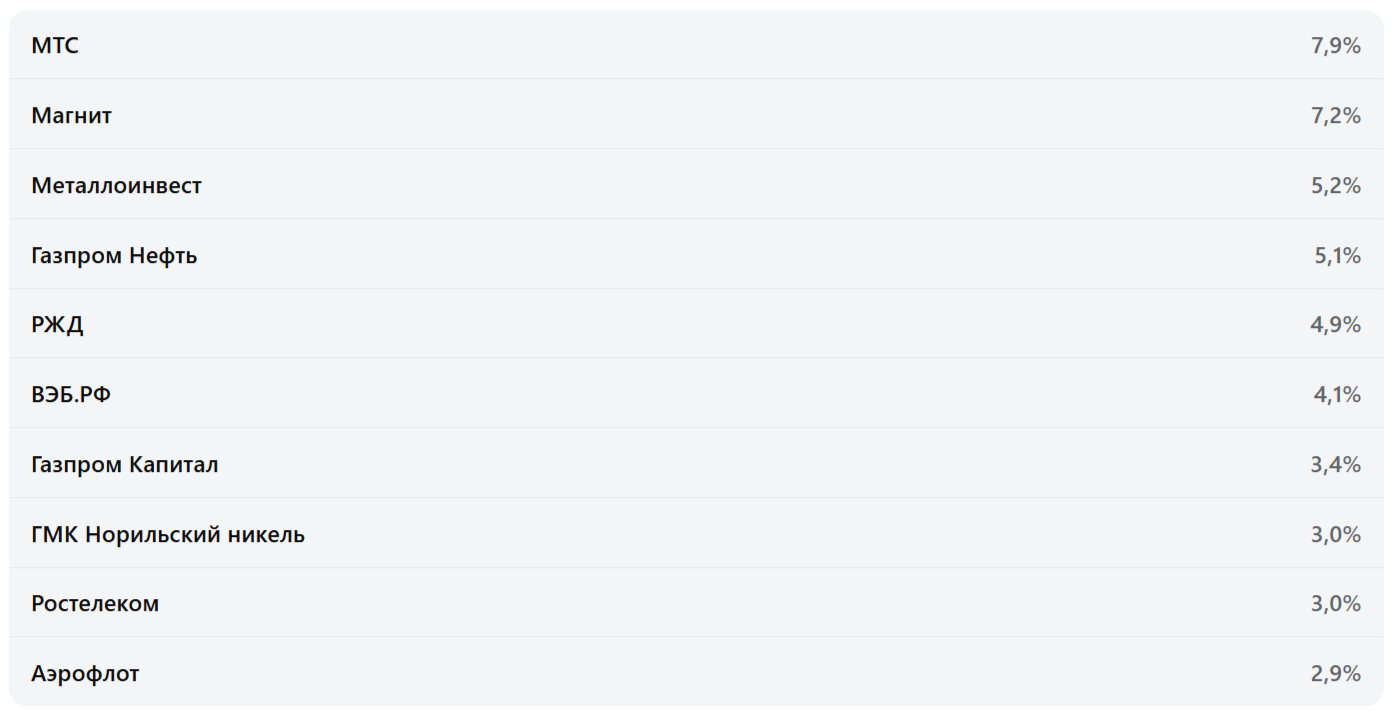The height and width of the screenshot is (716, 1394).
Task: Click the 4,1% value beside ВЭБ.РФ
Action: pos(1337,395)
